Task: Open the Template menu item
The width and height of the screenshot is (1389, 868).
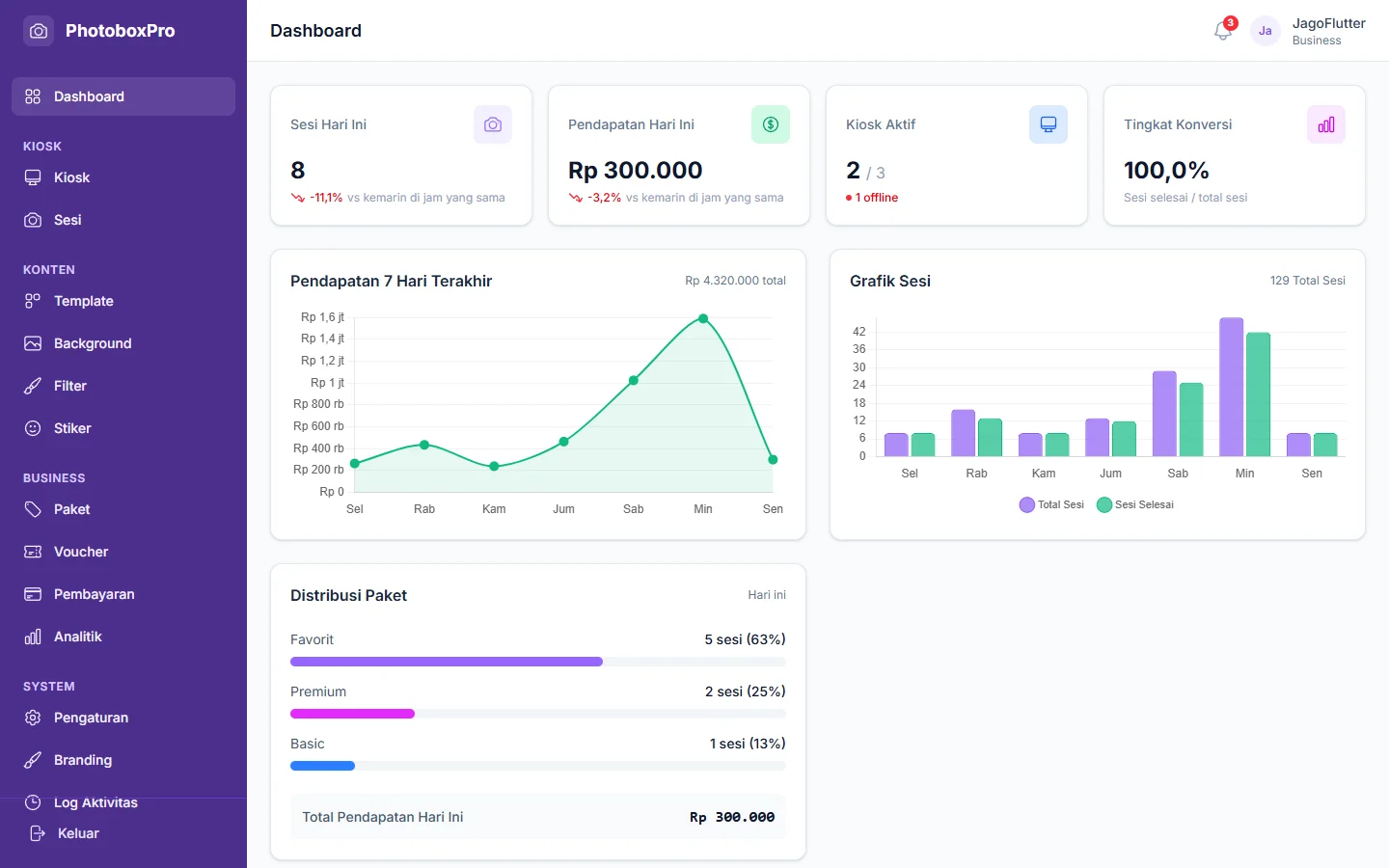Action: coord(123,301)
